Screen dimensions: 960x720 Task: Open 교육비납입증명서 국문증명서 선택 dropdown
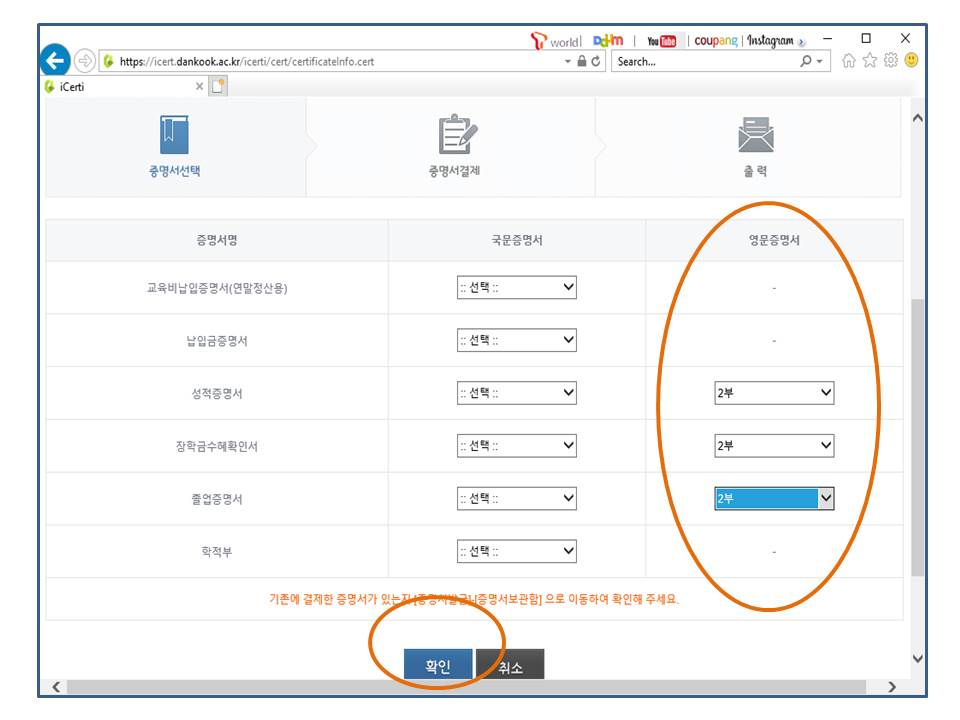tap(516, 288)
